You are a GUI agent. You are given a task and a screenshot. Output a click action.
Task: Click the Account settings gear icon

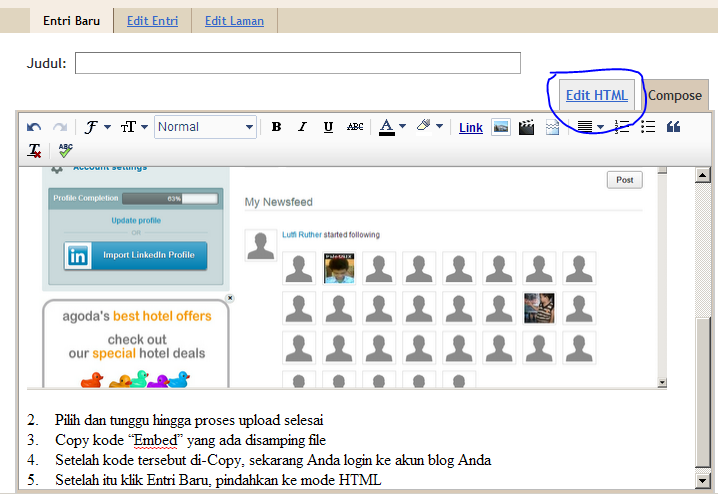pyautogui.click(x=57, y=170)
